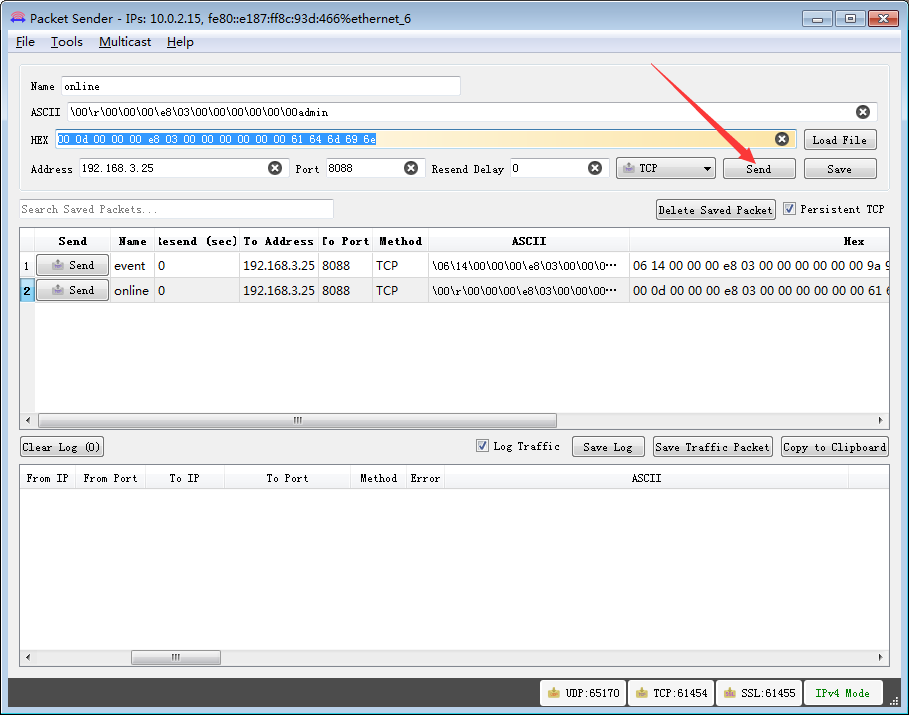Viewport: 909px width, 715px height.
Task: Open the Multicast menu
Action: point(125,42)
